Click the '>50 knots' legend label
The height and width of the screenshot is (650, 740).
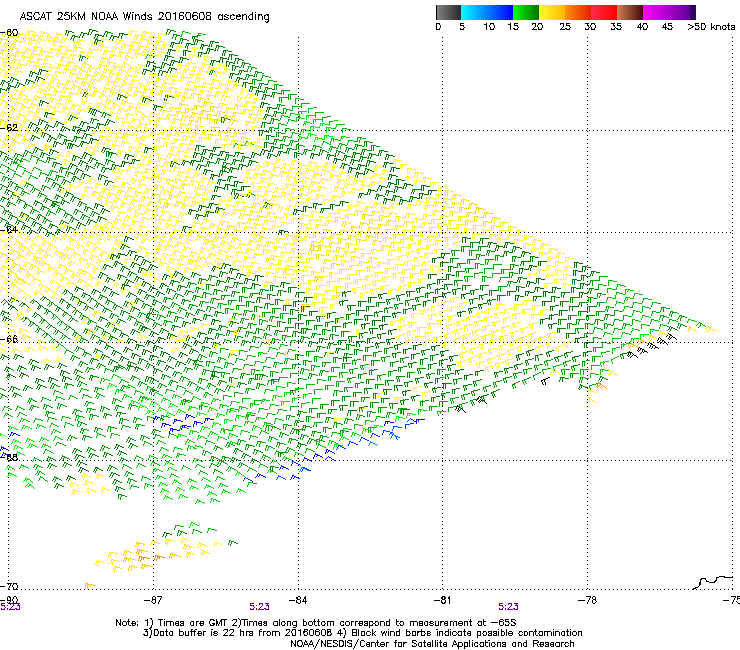pos(711,27)
